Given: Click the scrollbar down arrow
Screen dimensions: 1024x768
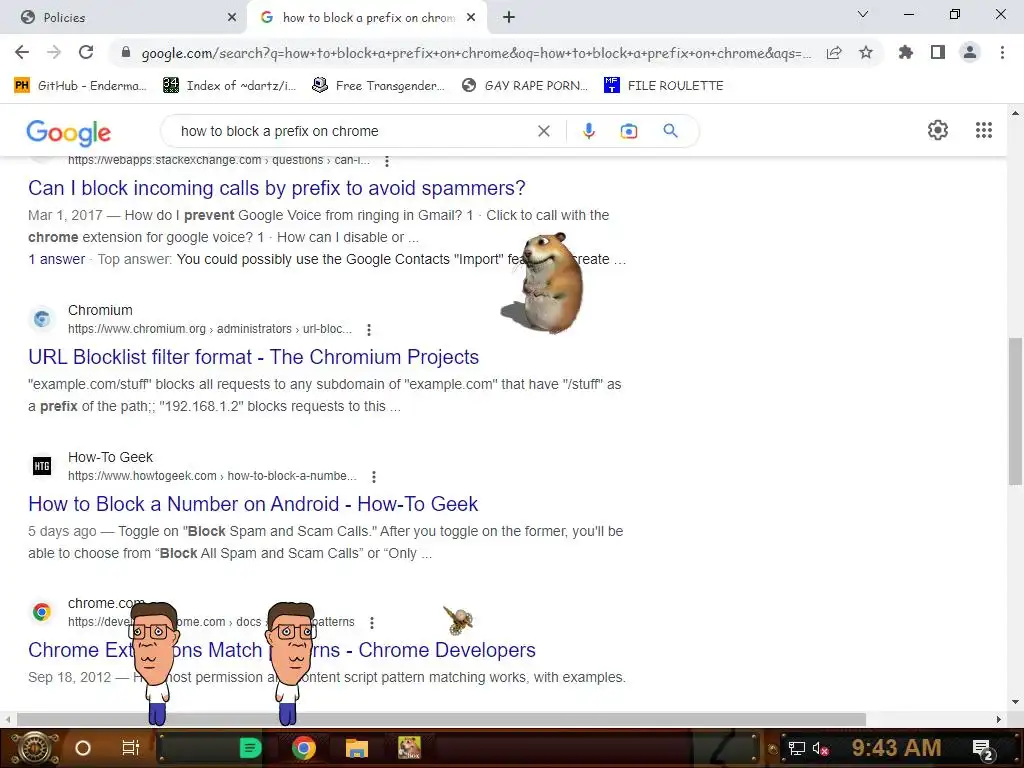Looking at the screenshot, I should [1015, 703].
